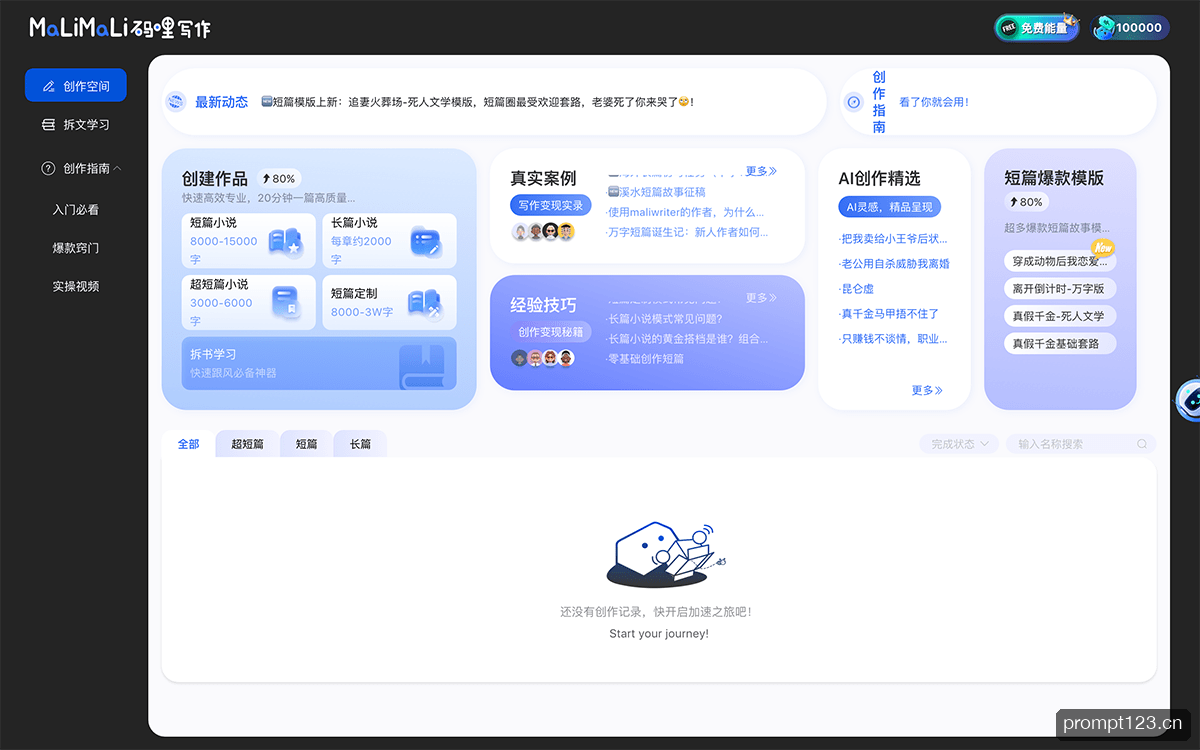Click the 80% badge under 短篇爆款模版
Viewport: 1200px width, 750px height.
point(1026,202)
